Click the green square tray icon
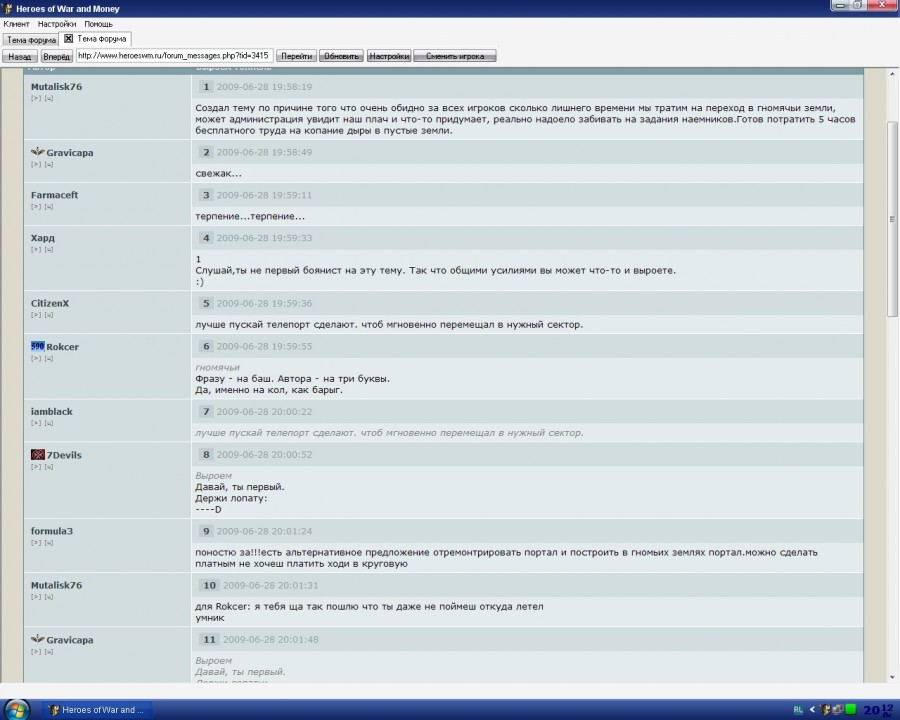Image resolution: width=900 pixels, height=720 pixels. pyautogui.click(x=851, y=710)
